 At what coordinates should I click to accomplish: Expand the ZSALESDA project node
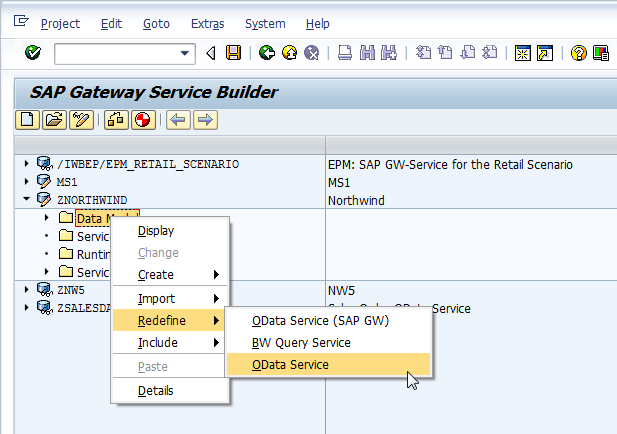26,307
